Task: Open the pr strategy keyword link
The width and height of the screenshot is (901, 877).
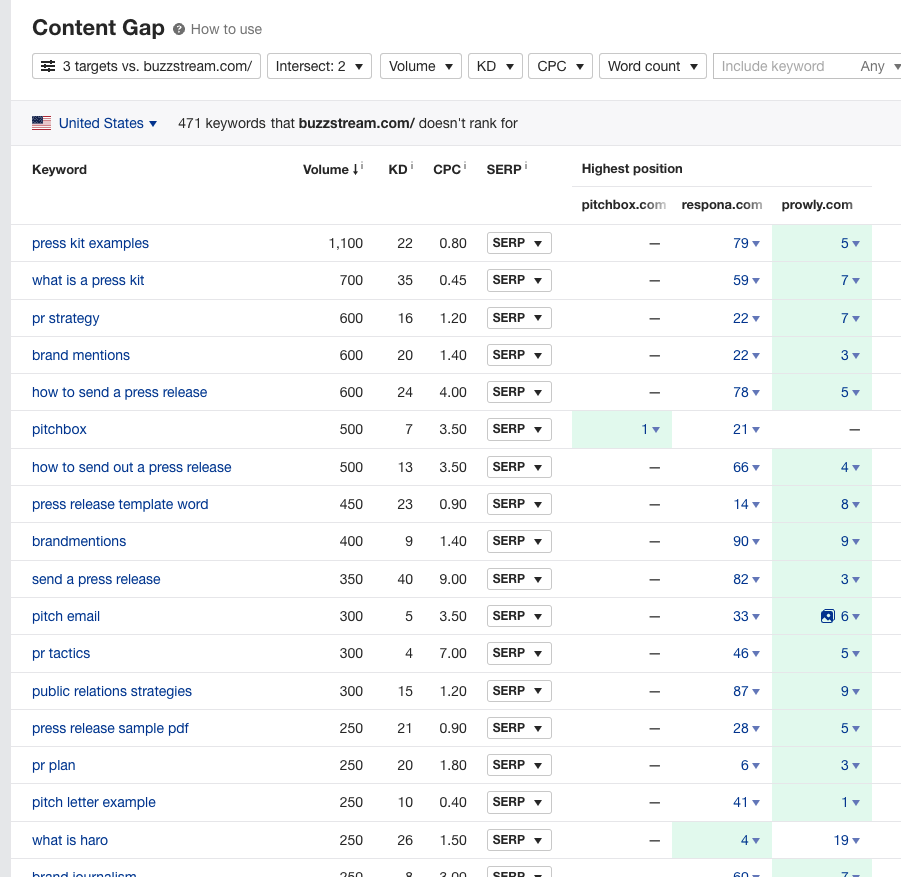Action: pyautogui.click(x=66, y=318)
